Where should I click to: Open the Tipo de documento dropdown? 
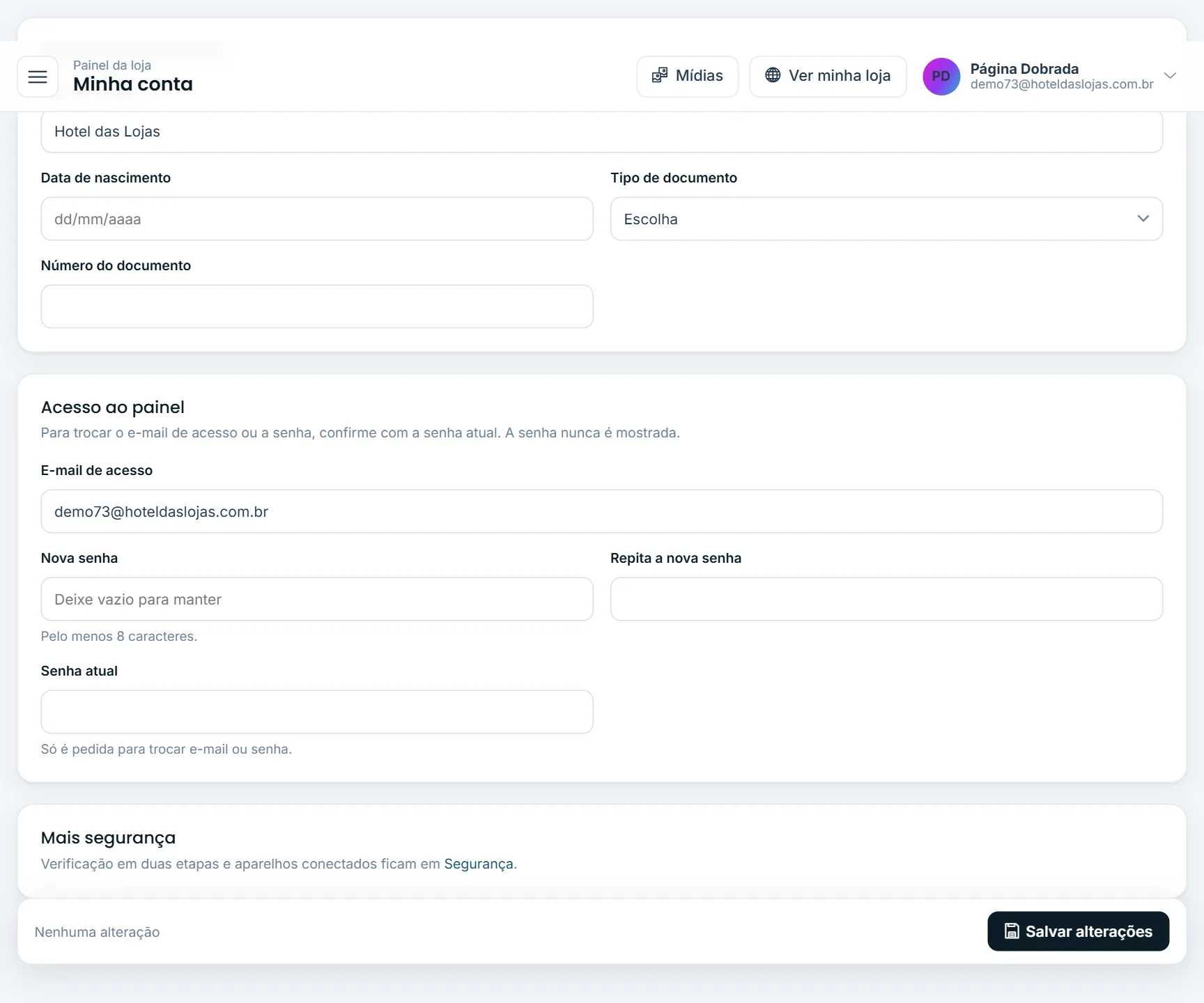coord(886,219)
